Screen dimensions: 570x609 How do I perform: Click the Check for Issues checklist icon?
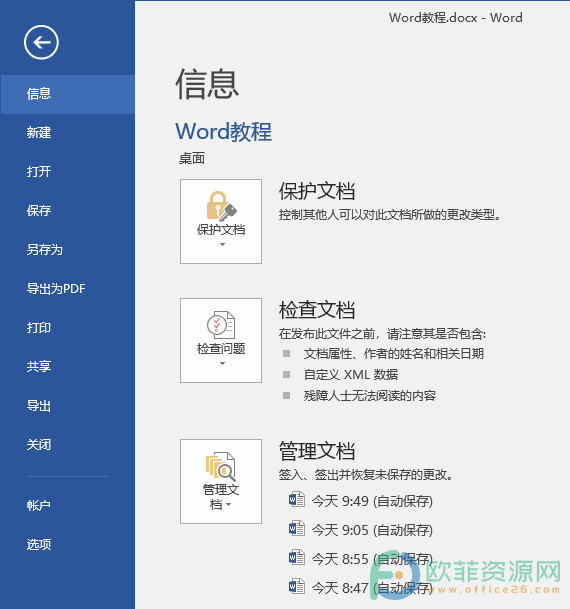pyautogui.click(x=221, y=325)
